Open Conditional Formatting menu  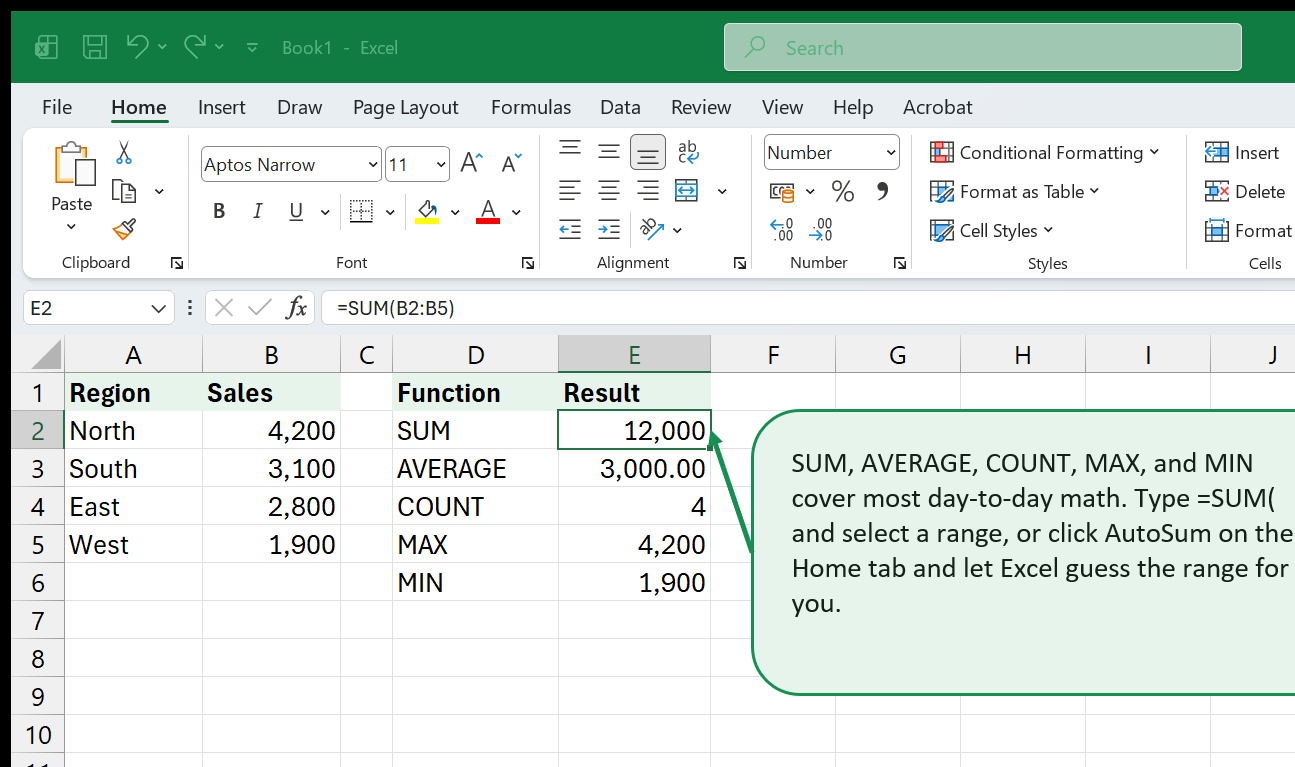[x=1044, y=152]
